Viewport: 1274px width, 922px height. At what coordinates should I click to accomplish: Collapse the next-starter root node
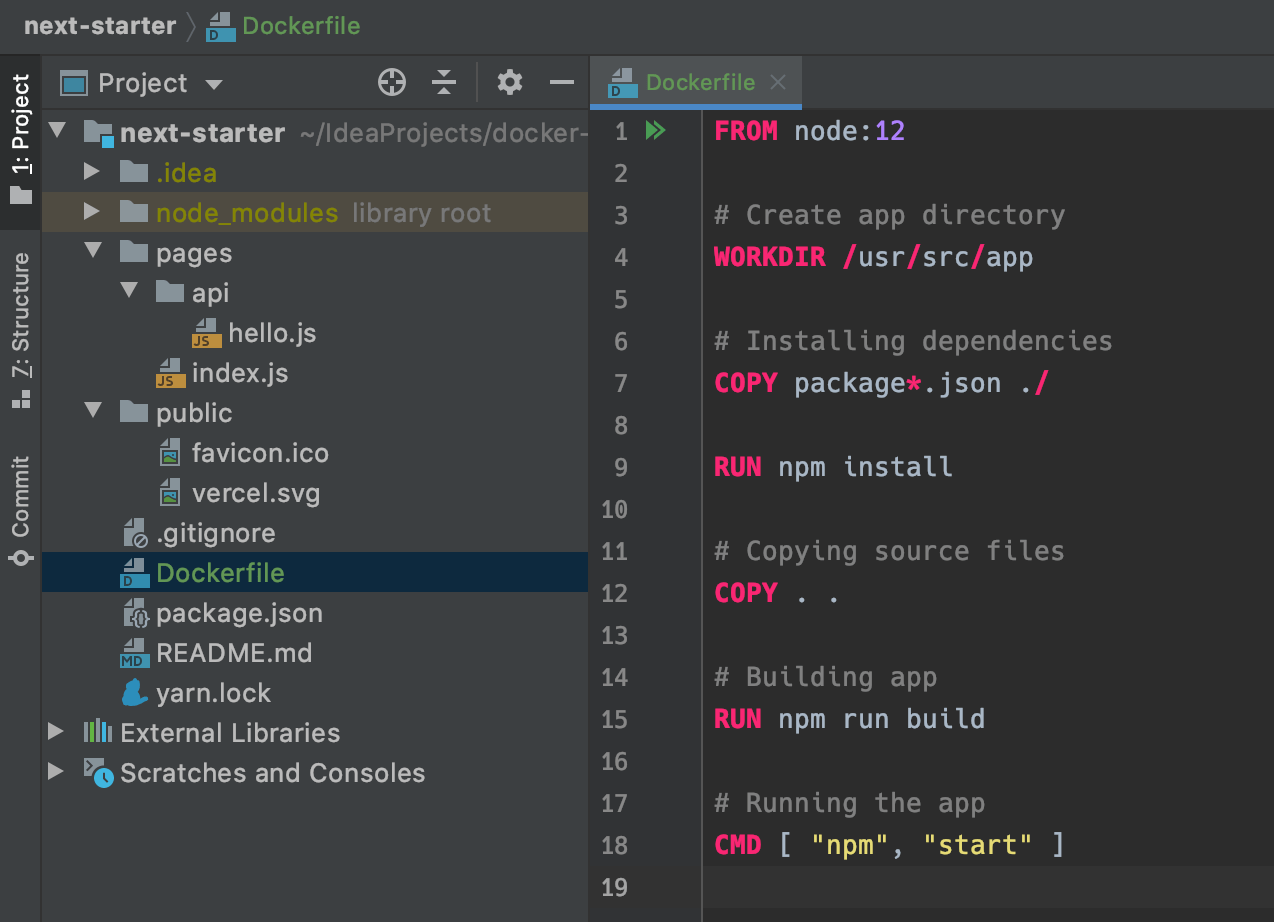pos(57,132)
